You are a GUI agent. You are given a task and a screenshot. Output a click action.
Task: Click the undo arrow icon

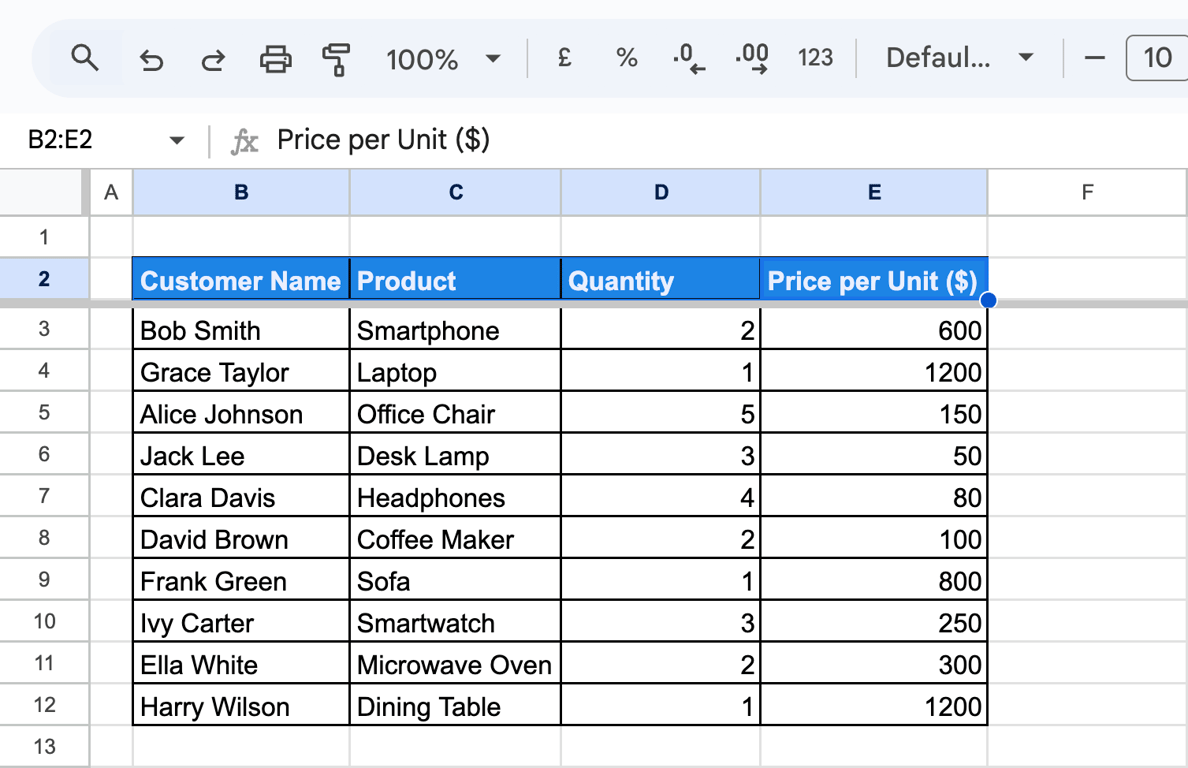[x=152, y=59]
